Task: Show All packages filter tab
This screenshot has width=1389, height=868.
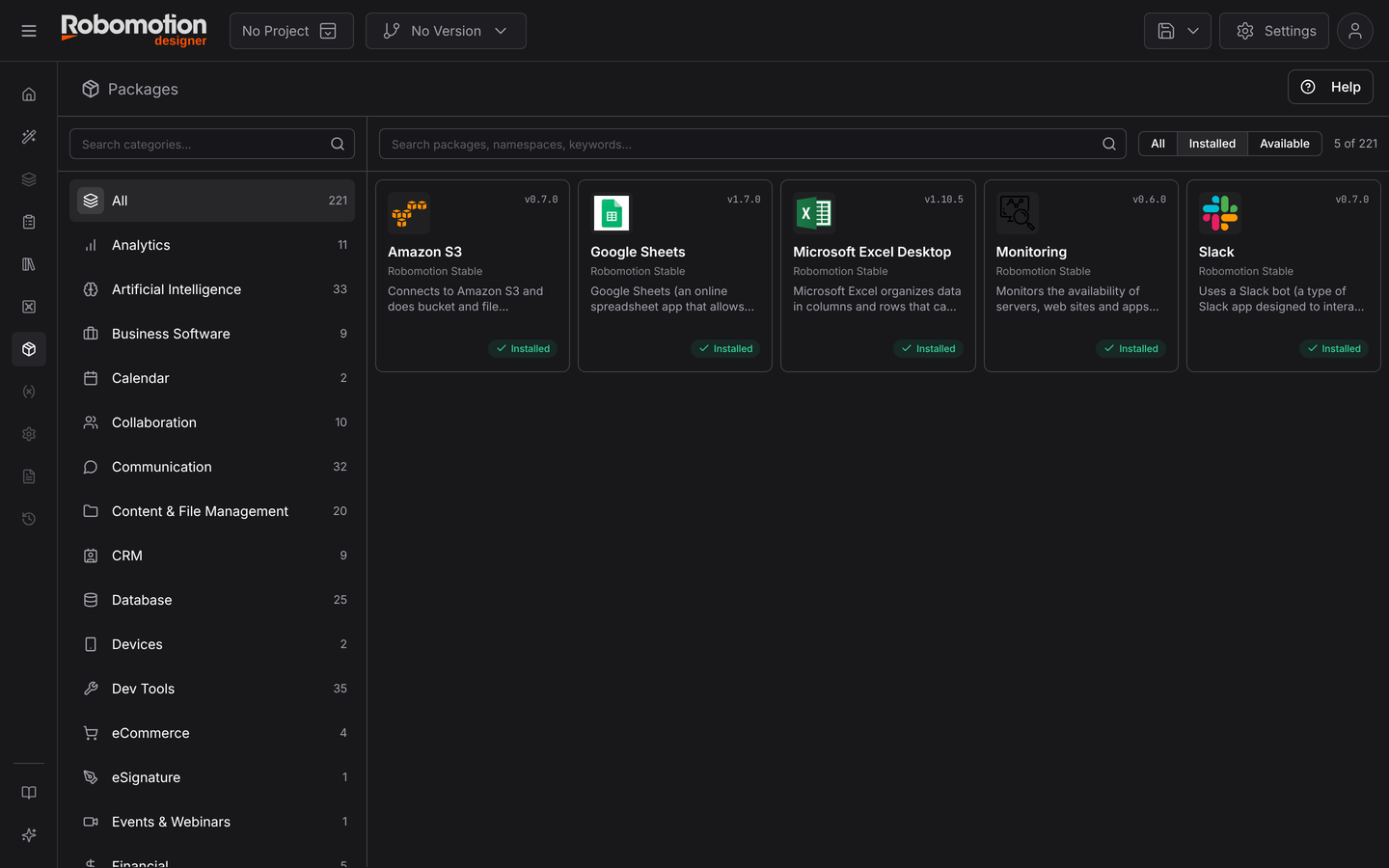Action: tap(1157, 144)
